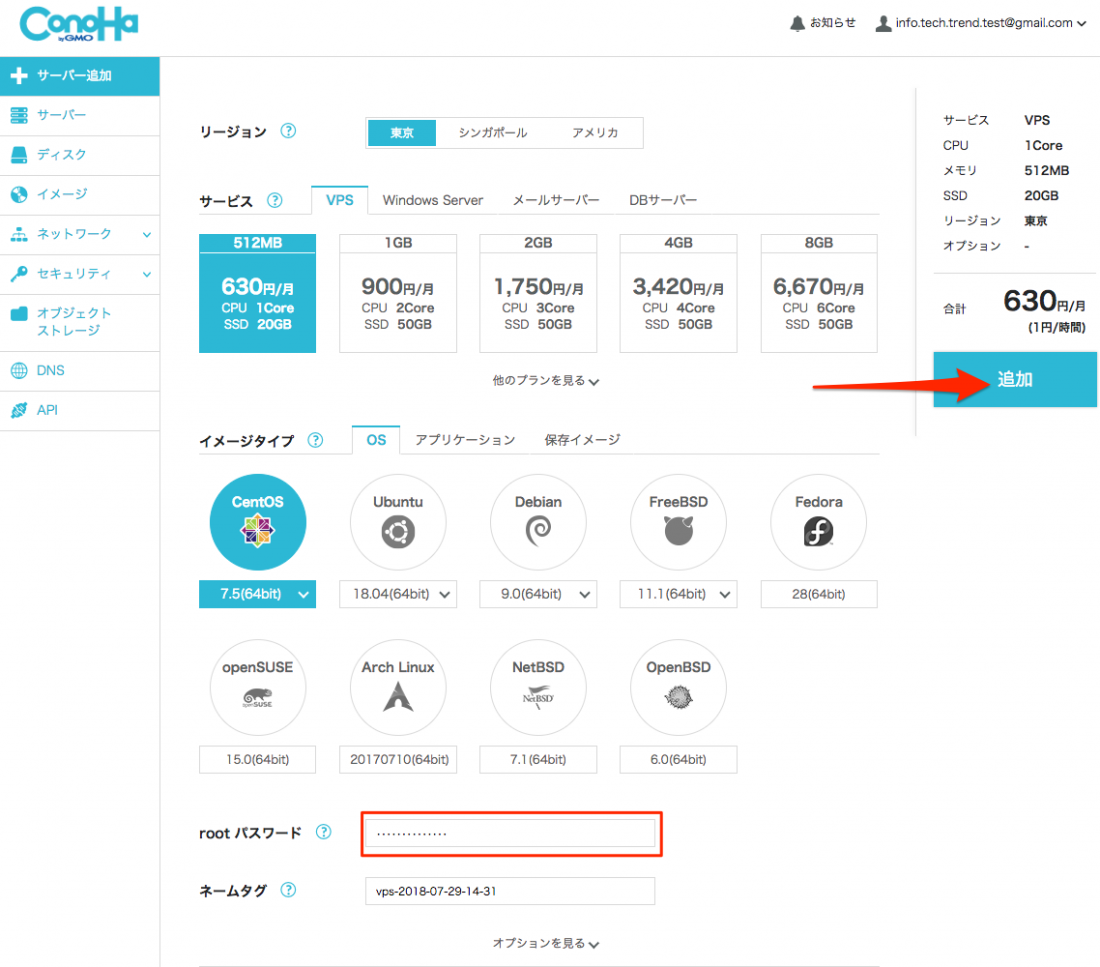Select the Ubuntu image icon
The width and height of the screenshot is (1100, 967).
pyautogui.click(x=398, y=522)
